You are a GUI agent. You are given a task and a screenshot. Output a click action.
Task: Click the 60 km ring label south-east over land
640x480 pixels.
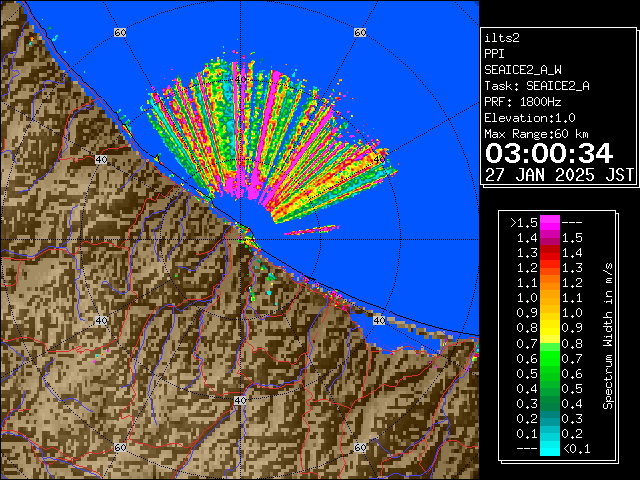pyautogui.click(x=360, y=447)
